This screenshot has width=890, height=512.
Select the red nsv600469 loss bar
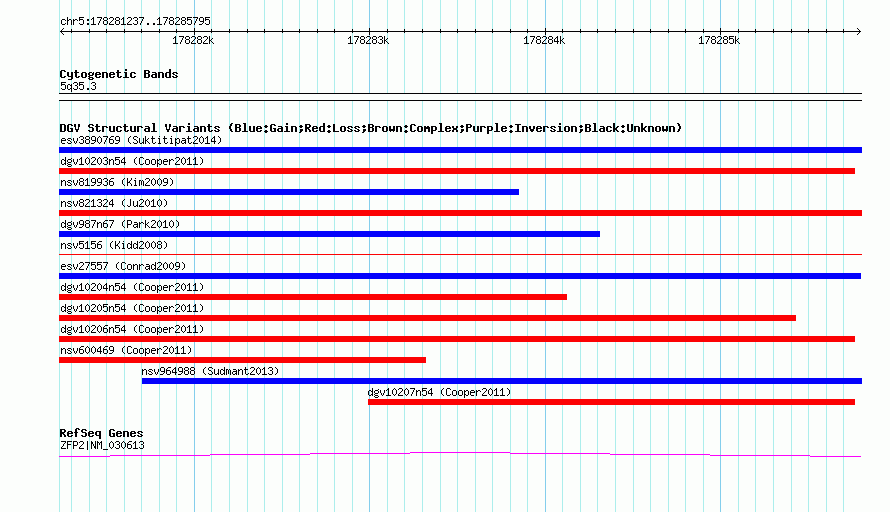[x=242, y=360]
